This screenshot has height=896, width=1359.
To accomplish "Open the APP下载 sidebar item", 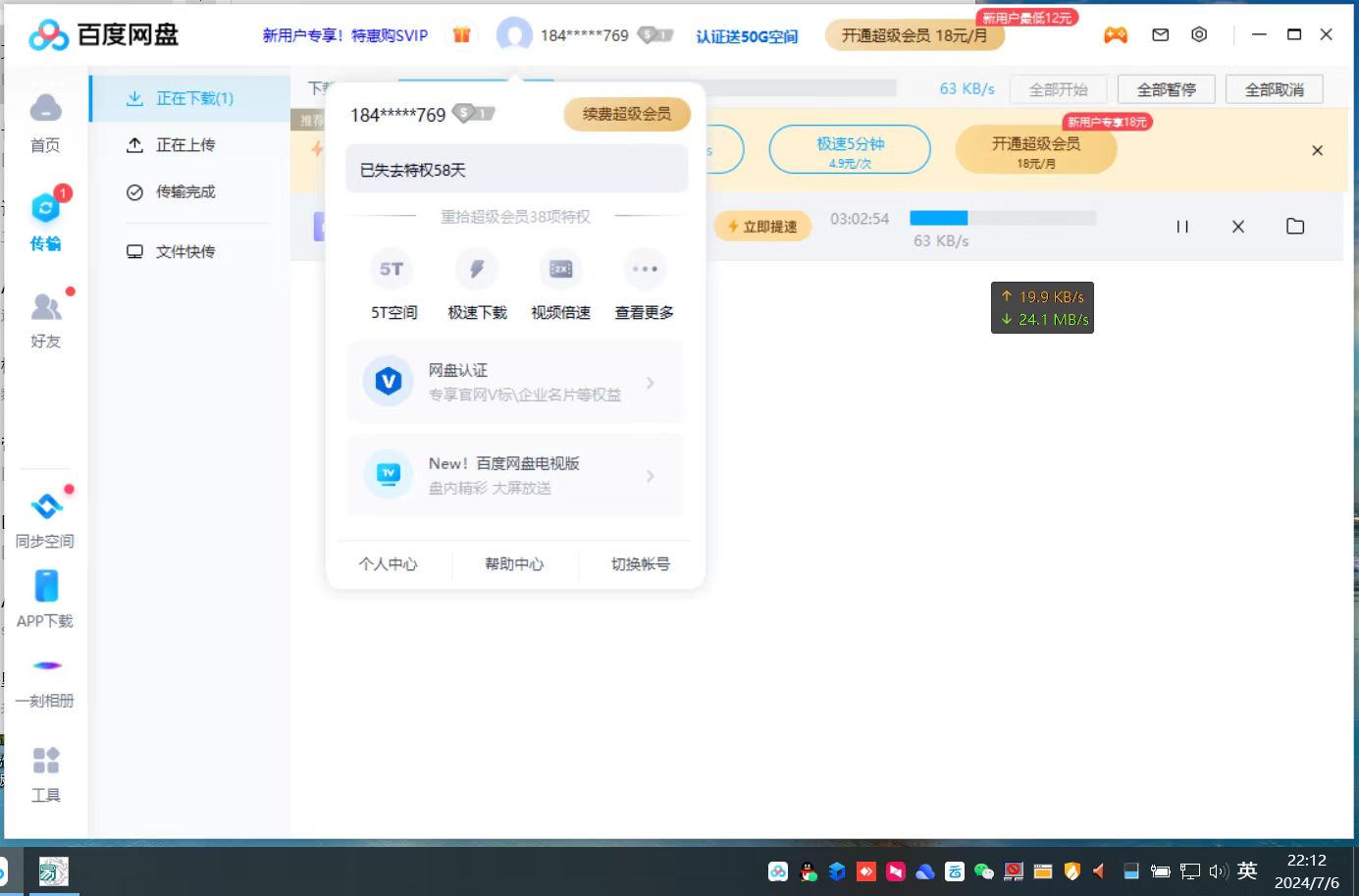I will tap(45, 600).
